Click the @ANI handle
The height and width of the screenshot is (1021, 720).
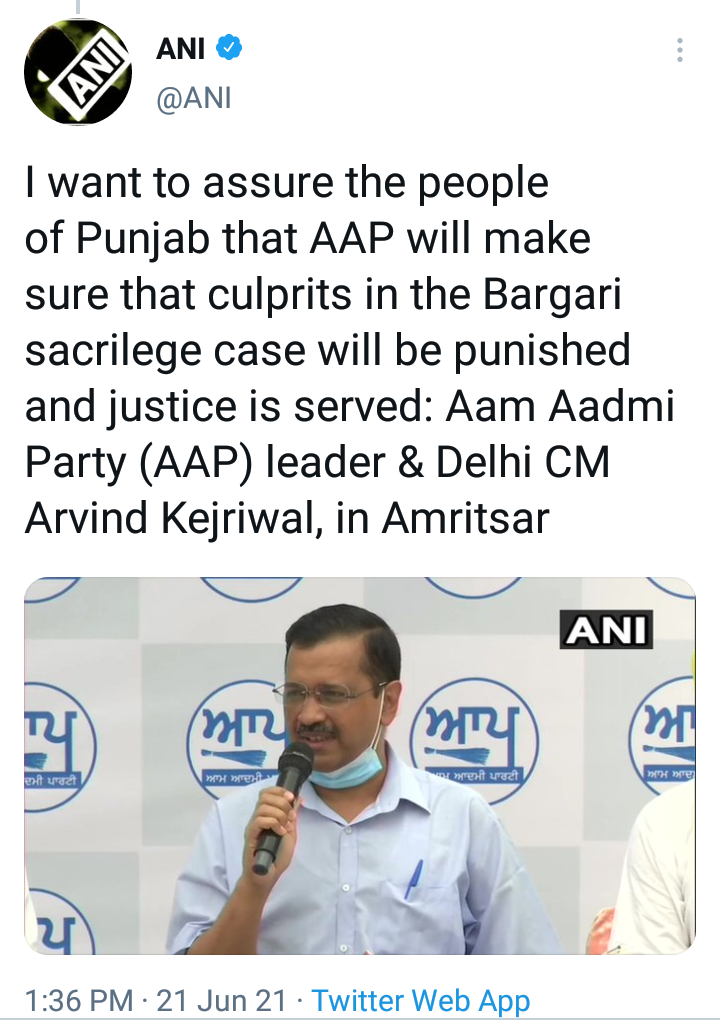pyautogui.click(x=193, y=98)
